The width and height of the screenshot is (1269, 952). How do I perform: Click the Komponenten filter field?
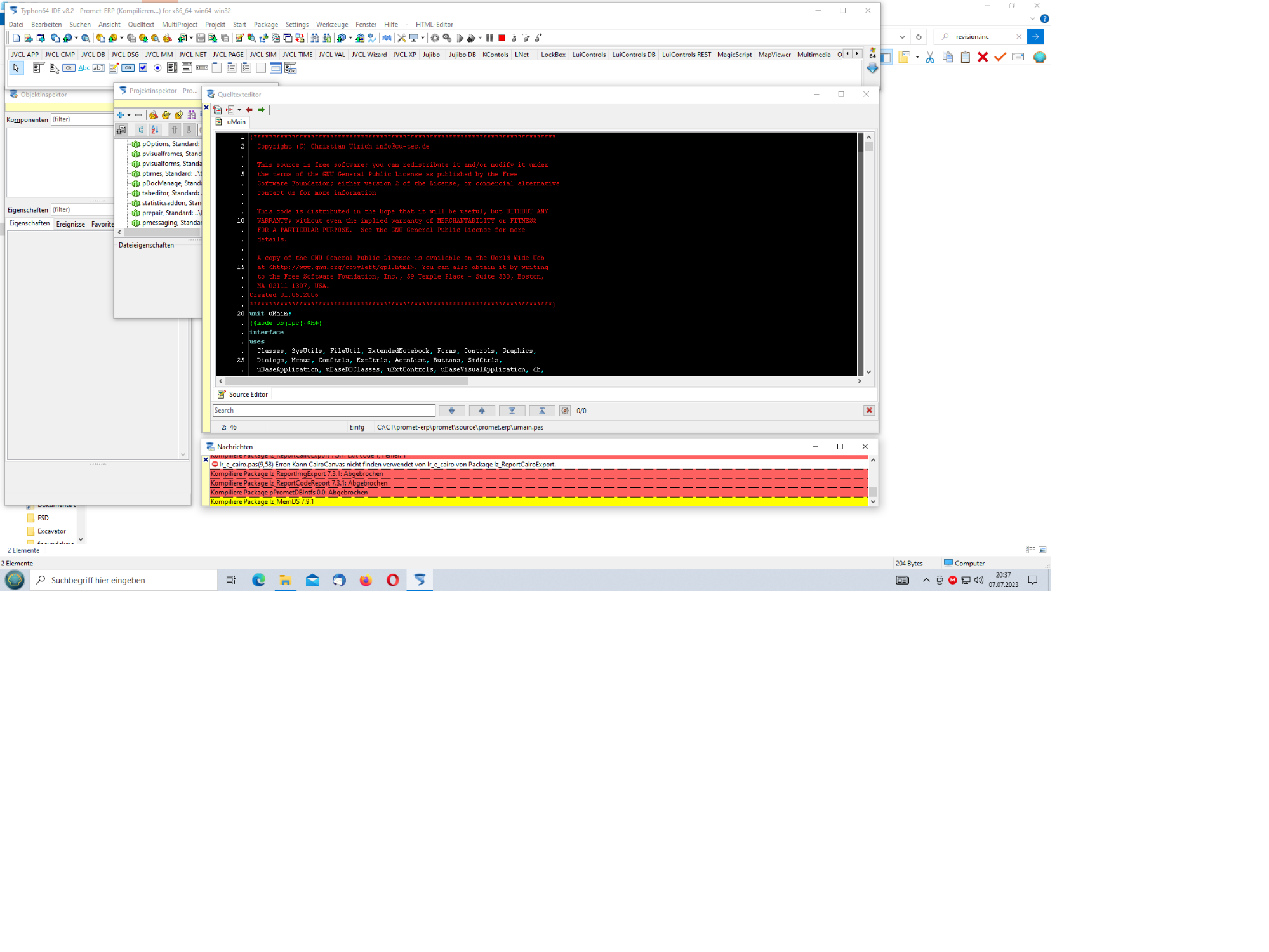[x=81, y=119]
